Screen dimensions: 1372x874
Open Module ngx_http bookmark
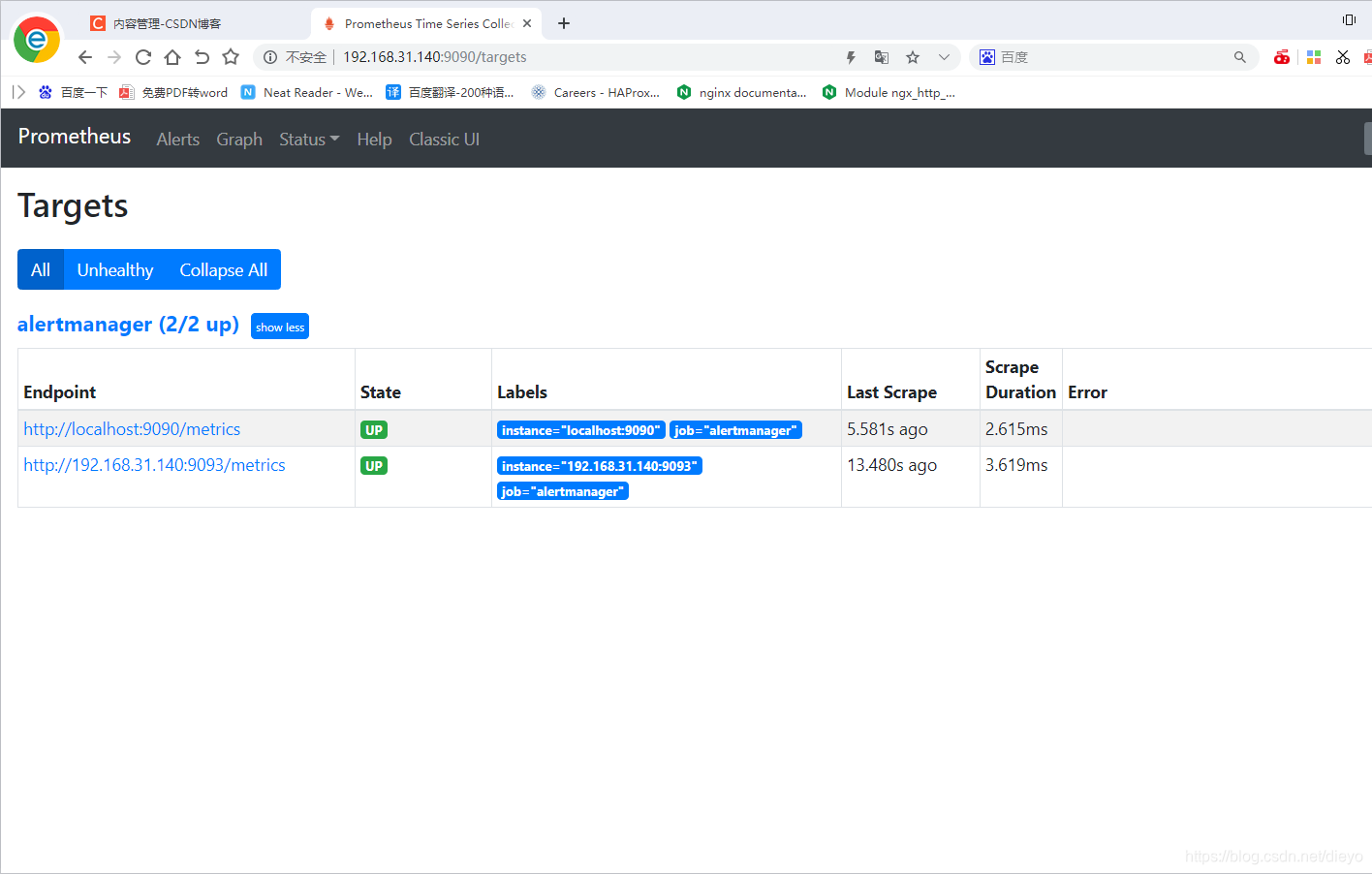point(889,92)
